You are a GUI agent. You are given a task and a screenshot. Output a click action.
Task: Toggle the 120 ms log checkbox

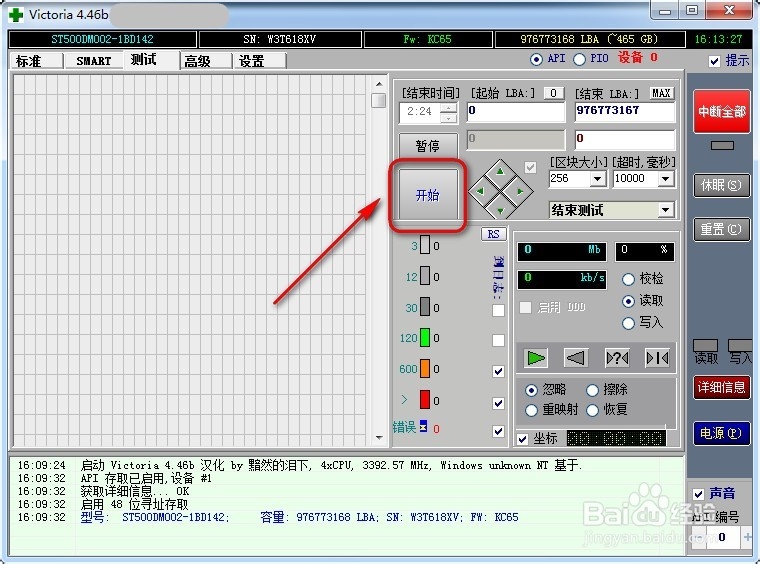(x=498, y=341)
